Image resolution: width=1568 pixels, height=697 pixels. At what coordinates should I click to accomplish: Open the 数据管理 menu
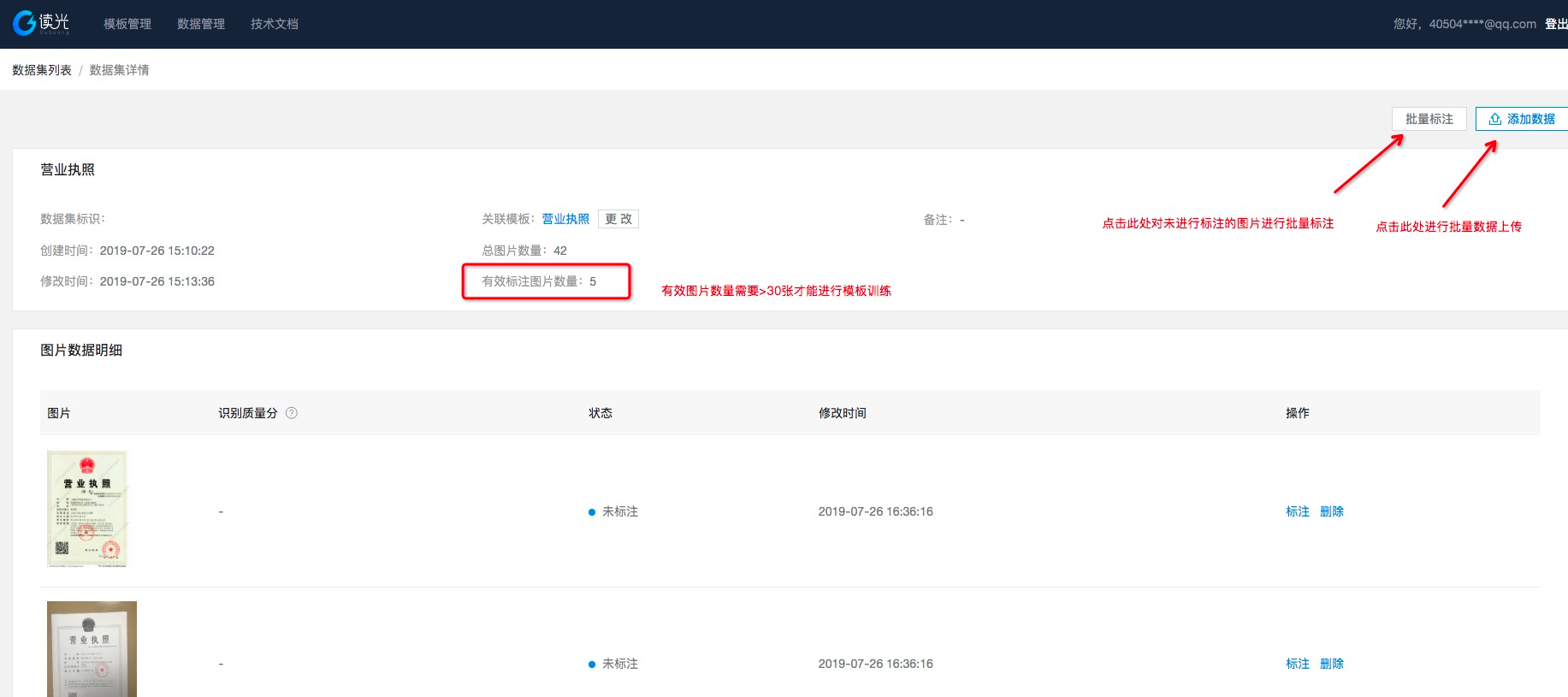pos(201,24)
